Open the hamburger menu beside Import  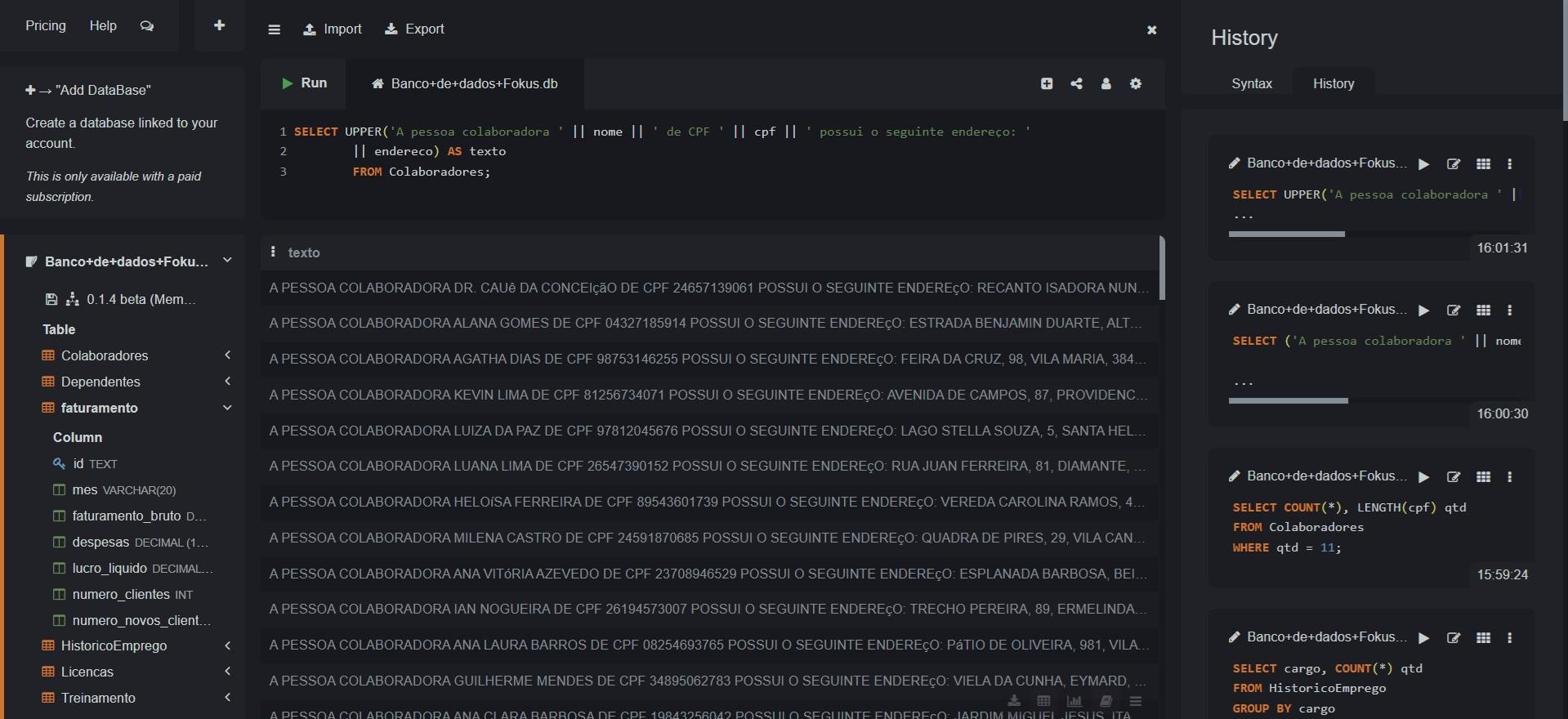point(275,29)
